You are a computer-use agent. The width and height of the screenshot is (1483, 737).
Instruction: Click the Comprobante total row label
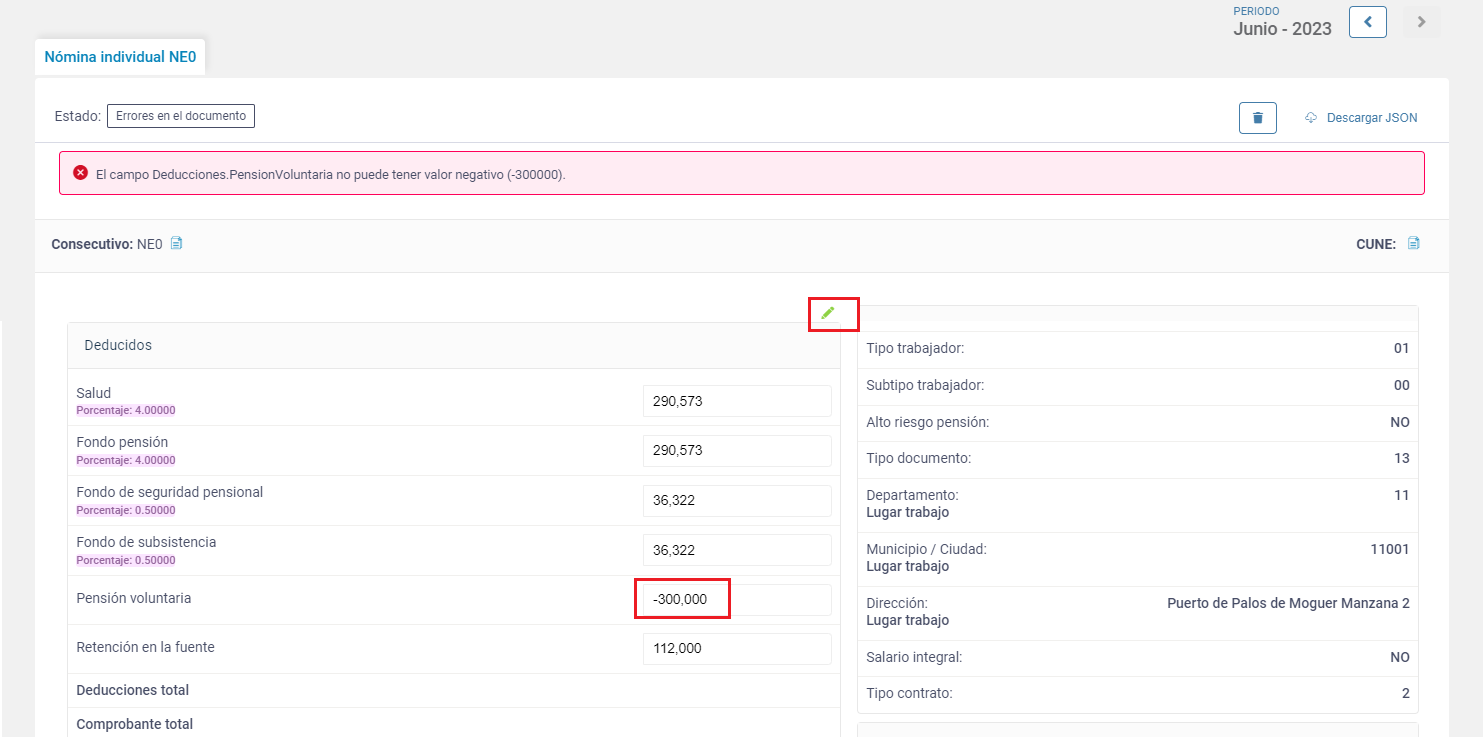(x=135, y=724)
